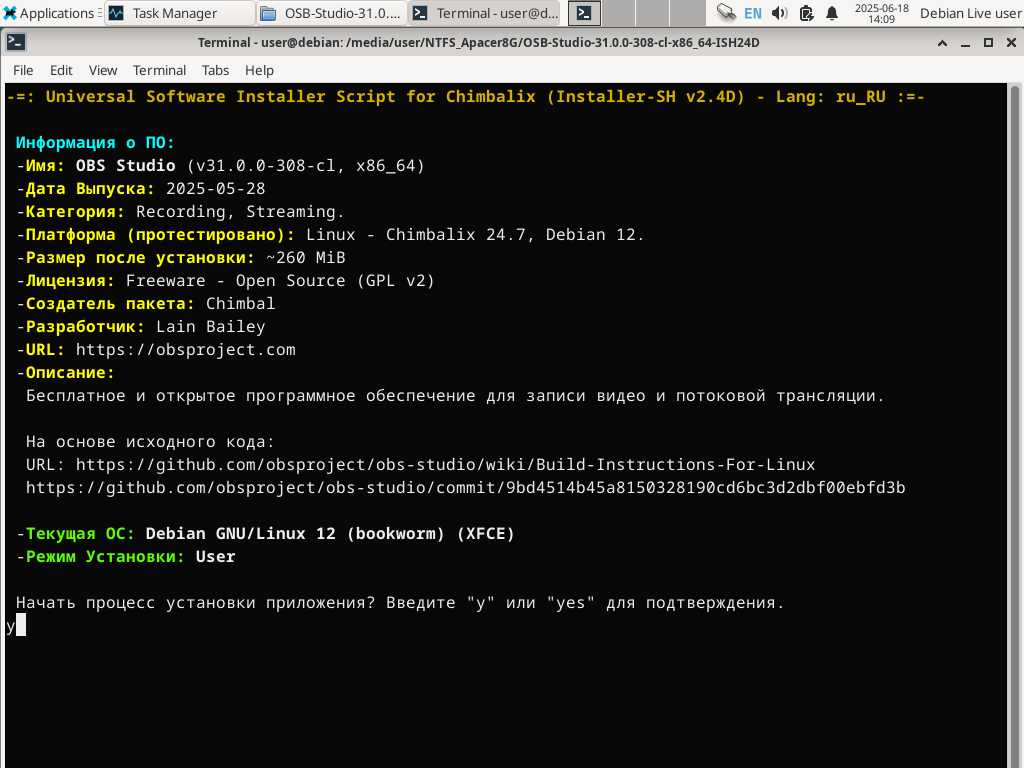
Task: Click the "Freeware - Open Source (GPL v2)" text
Action: pyautogui.click(x=280, y=280)
